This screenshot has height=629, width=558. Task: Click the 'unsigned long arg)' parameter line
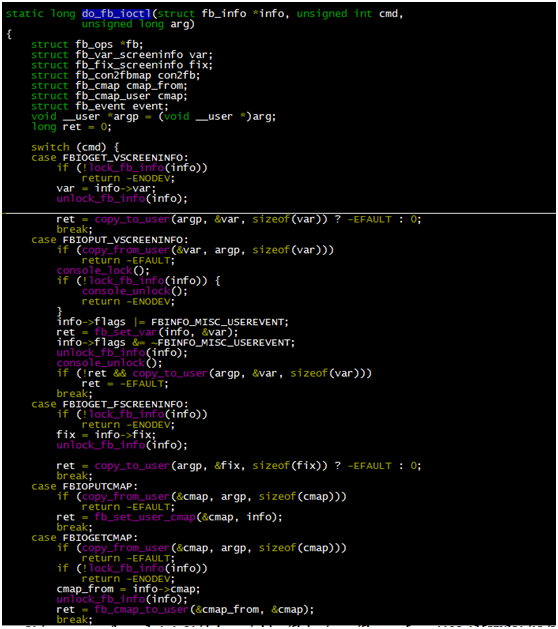tap(138, 24)
